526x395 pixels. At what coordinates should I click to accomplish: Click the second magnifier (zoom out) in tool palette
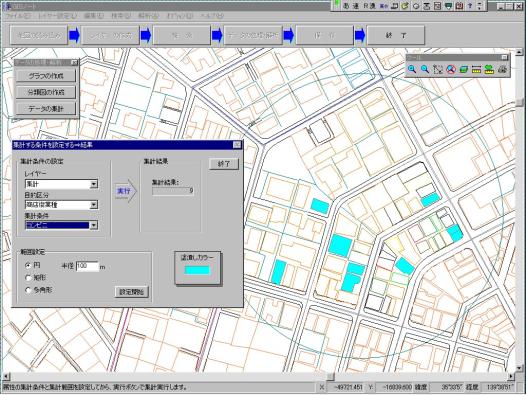(425, 69)
